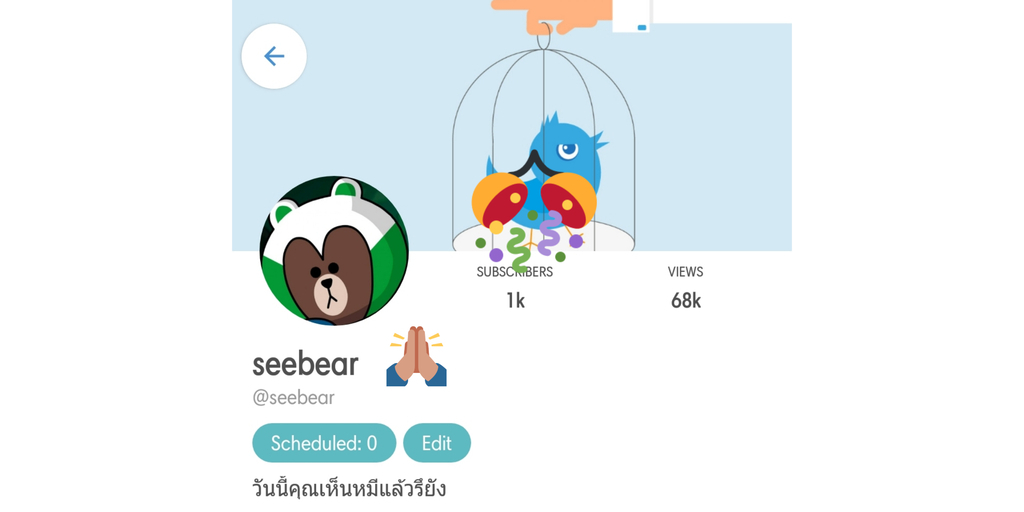Select the 68k views count

click(x=686, y=300)
